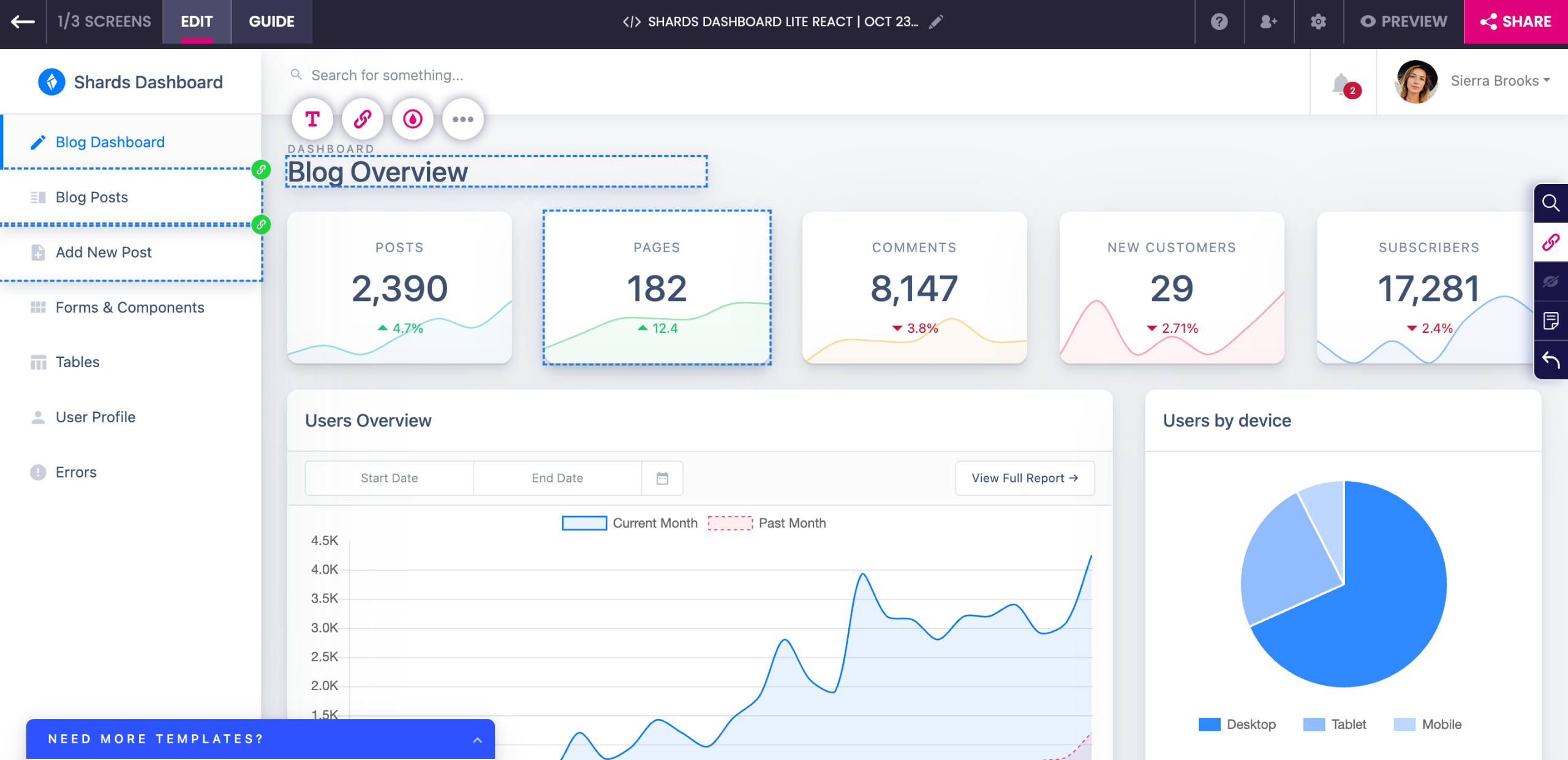Toggle the hidden-eye visibility icon on right panel

click(x=1551, y=281)
